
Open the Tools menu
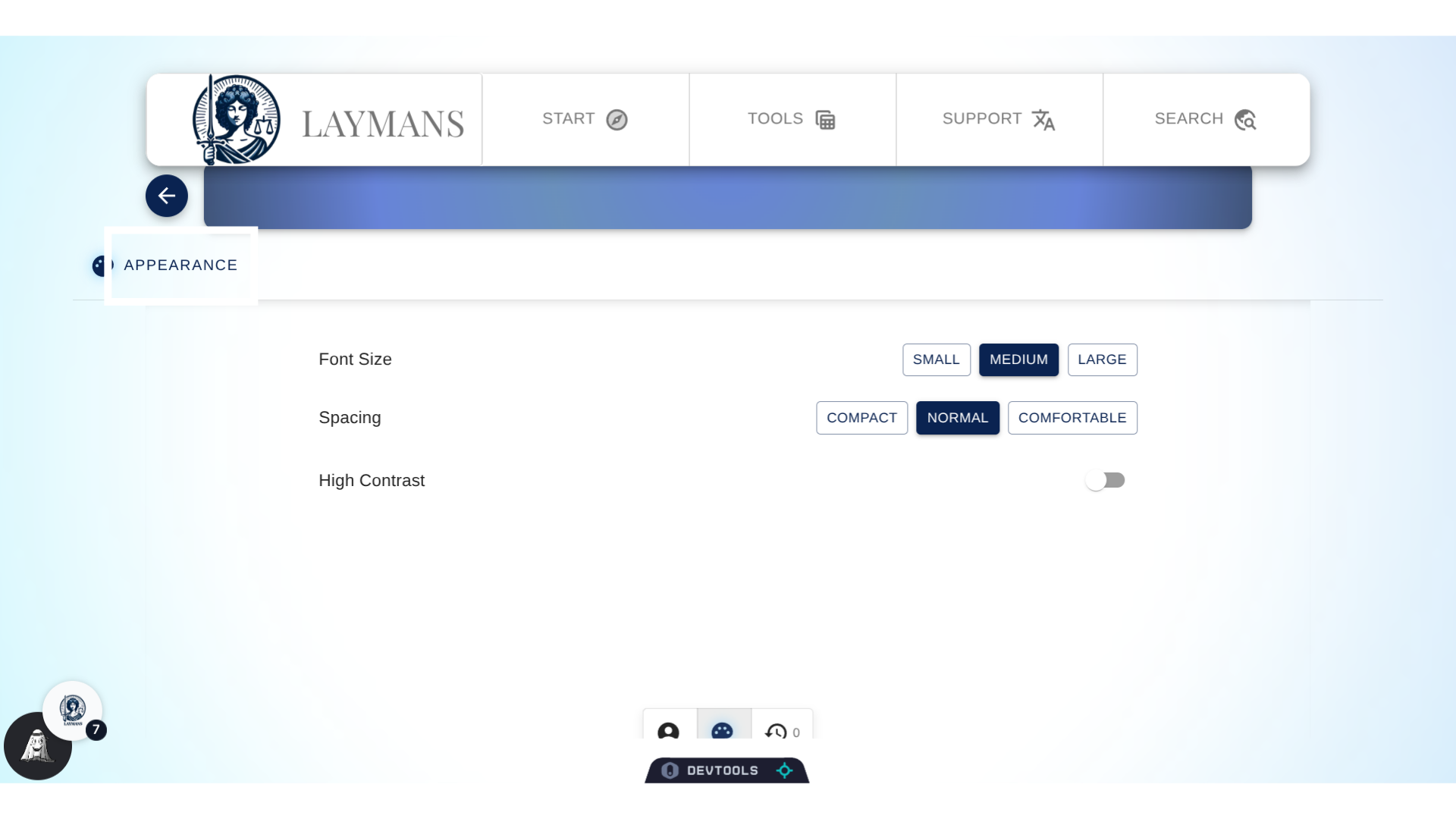click(x=792, y=120)
